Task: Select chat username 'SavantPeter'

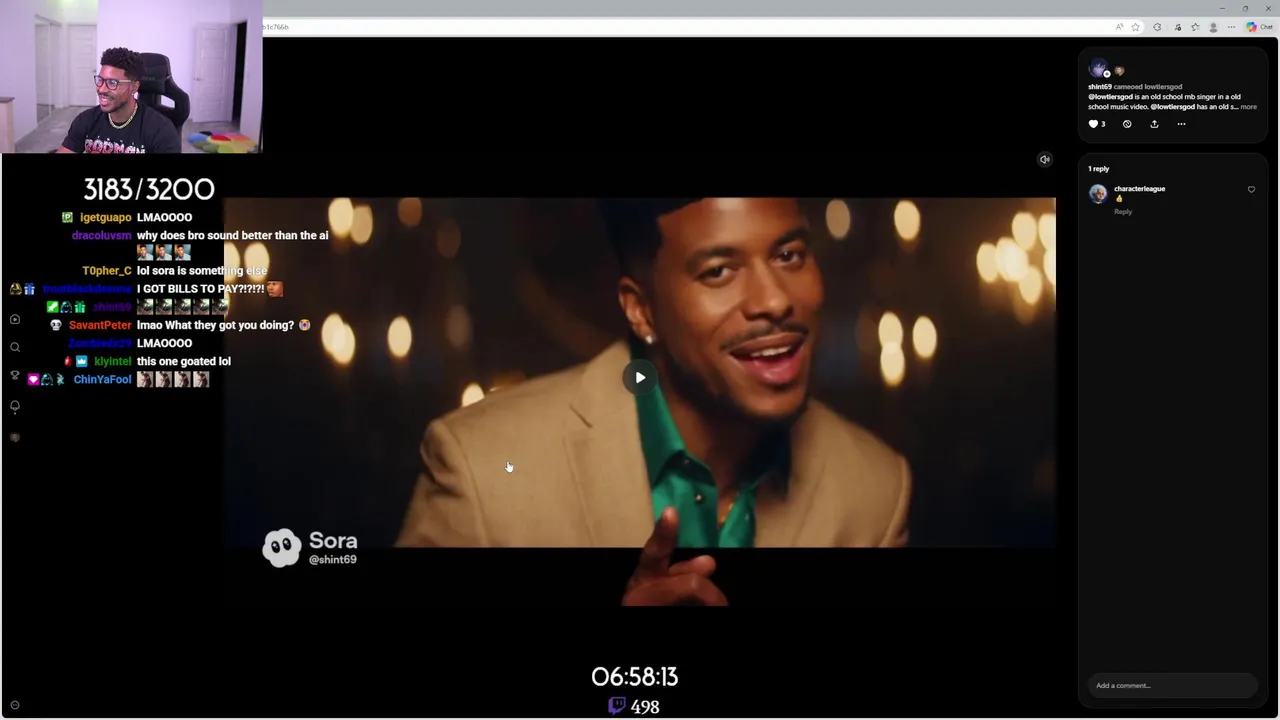Action: [100, 325]
